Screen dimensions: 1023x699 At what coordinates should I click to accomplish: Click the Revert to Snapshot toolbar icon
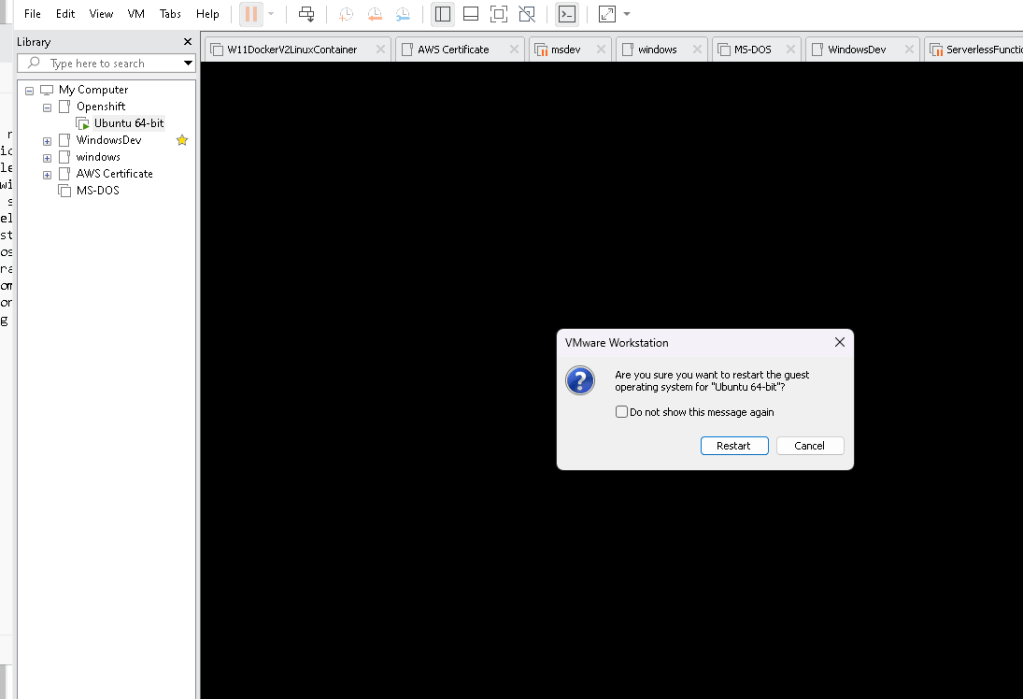tap(374, 14)
